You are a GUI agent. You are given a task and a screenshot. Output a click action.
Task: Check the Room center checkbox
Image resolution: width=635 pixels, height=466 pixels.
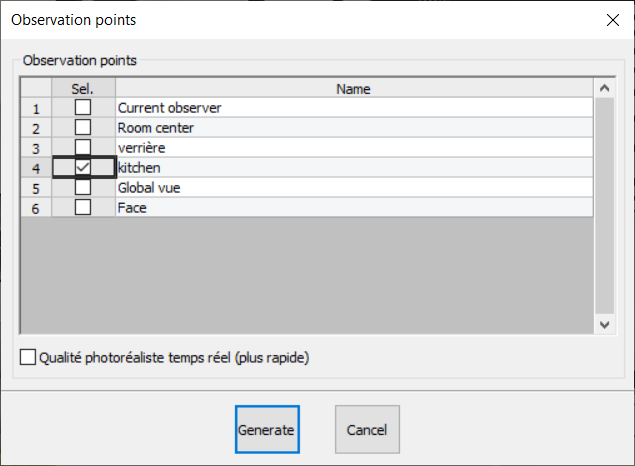[83, 127]
